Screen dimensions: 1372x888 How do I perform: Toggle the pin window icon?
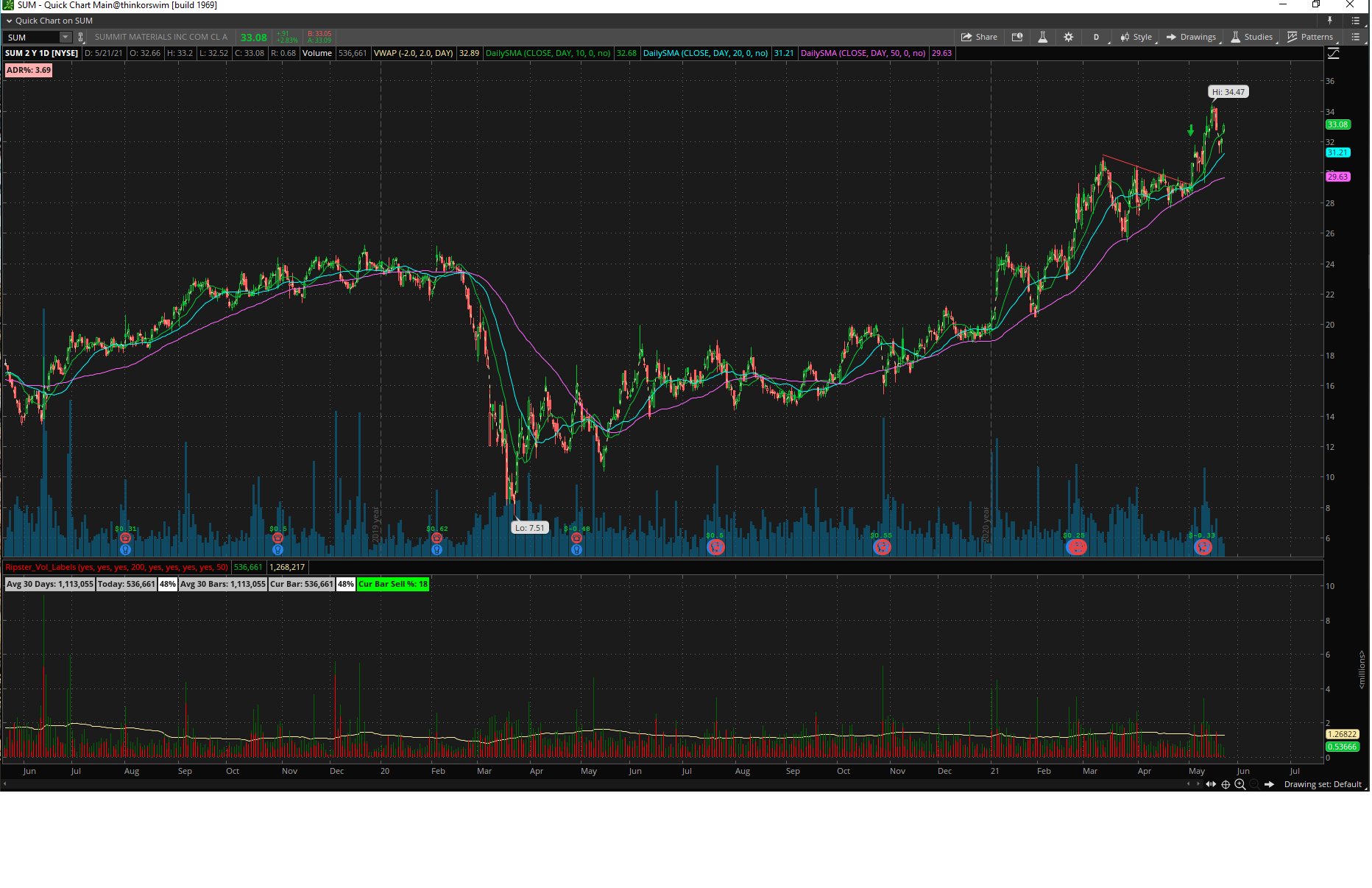[1329, 21]
